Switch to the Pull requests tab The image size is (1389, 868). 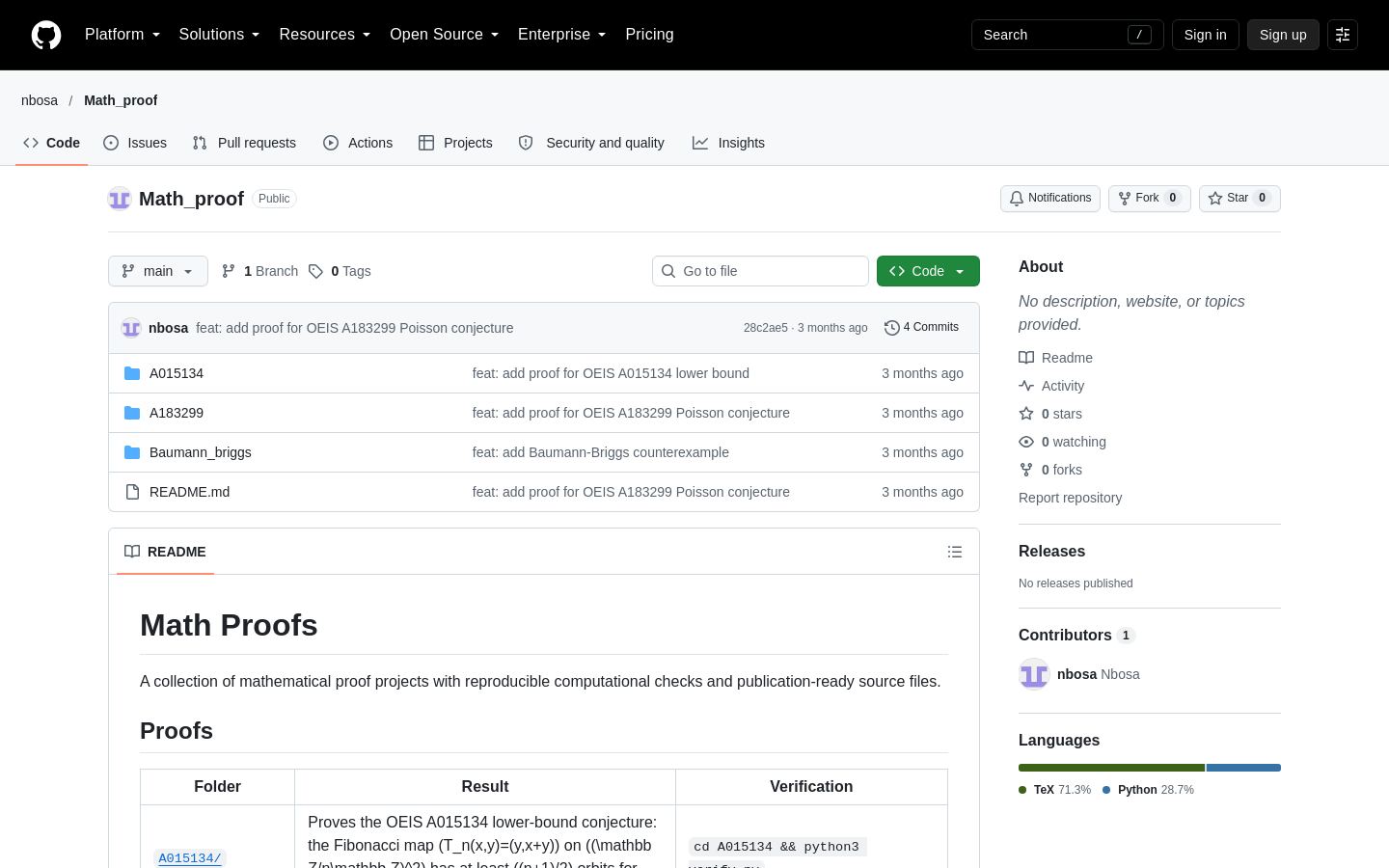[x=244, y=143]
